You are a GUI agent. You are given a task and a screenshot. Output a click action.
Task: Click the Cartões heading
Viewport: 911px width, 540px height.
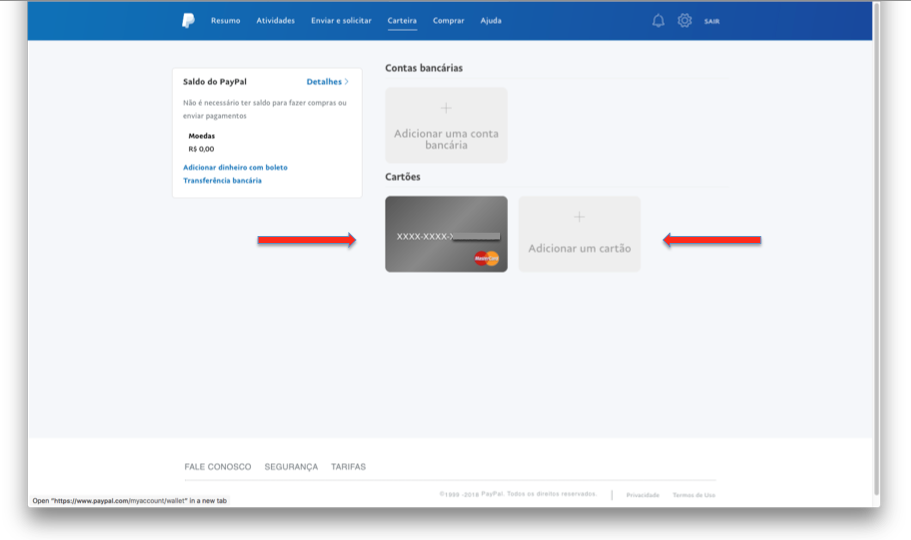coord(403,177)
